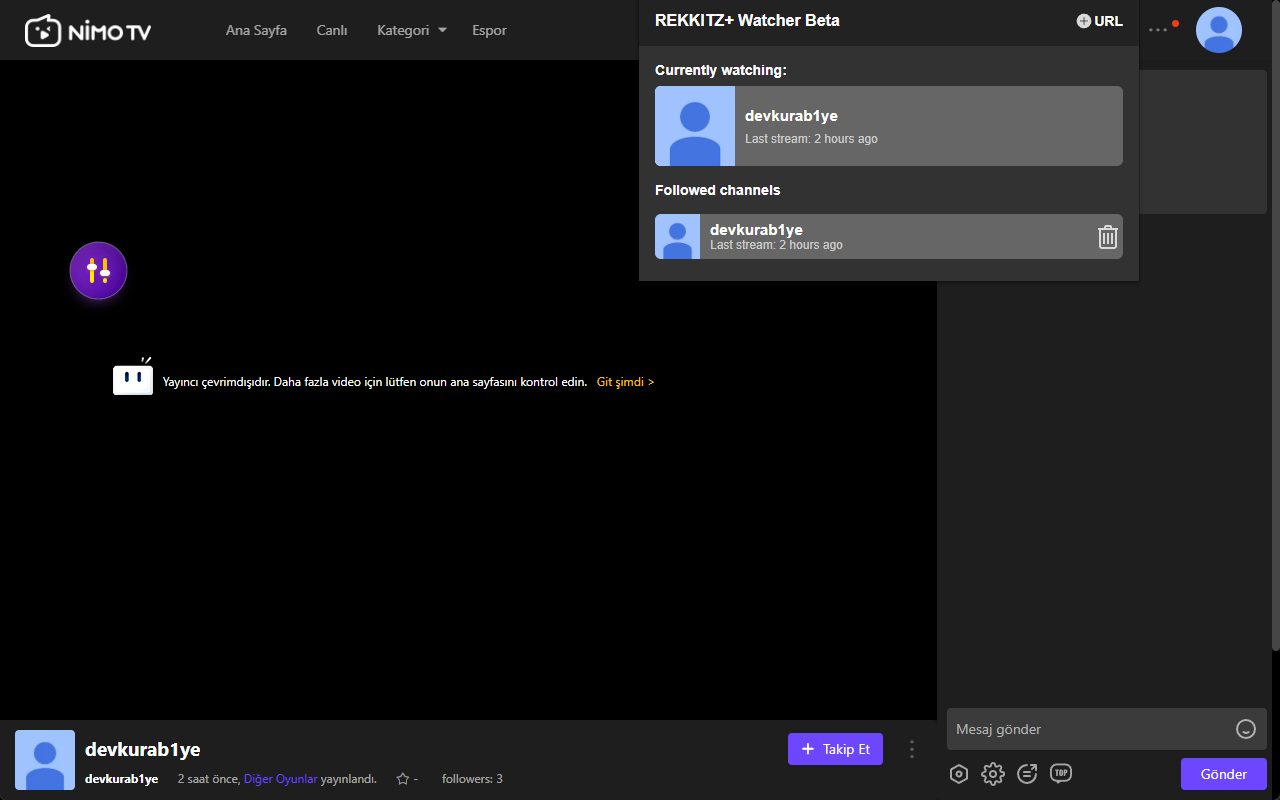Open the user profile avatar in header
The width and height of the screenshot is (1280, 800).
[x=1219, y=30]
